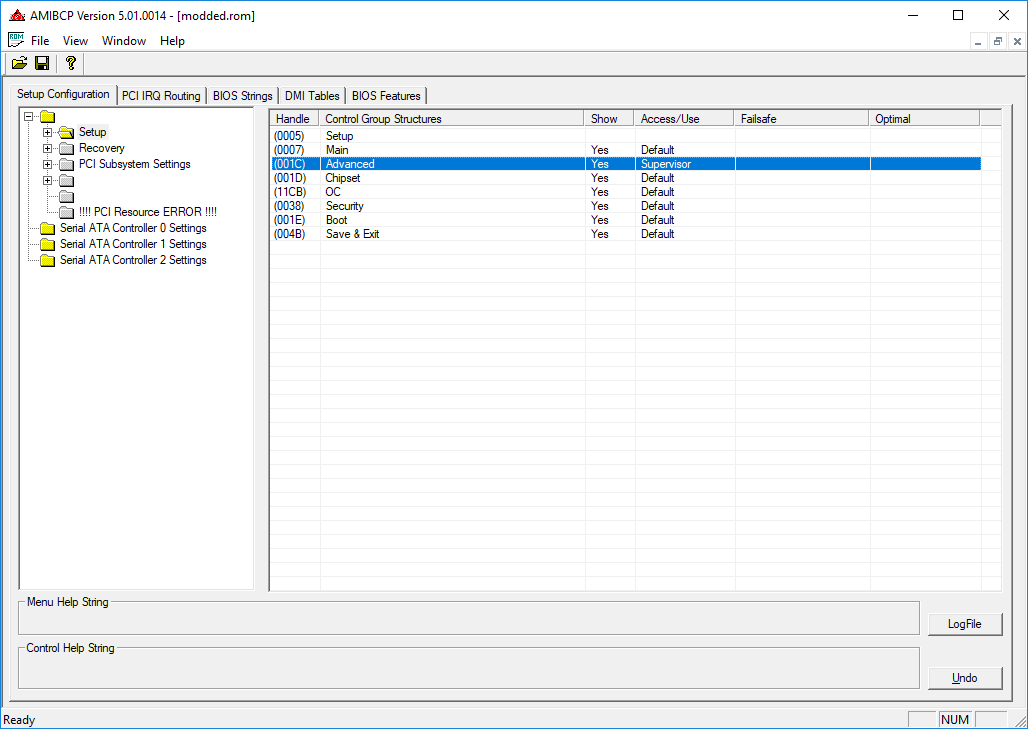The height and width of the screenshot is (729, 1028).
Task: Click the Undo button
Action: tap(964, 678)
